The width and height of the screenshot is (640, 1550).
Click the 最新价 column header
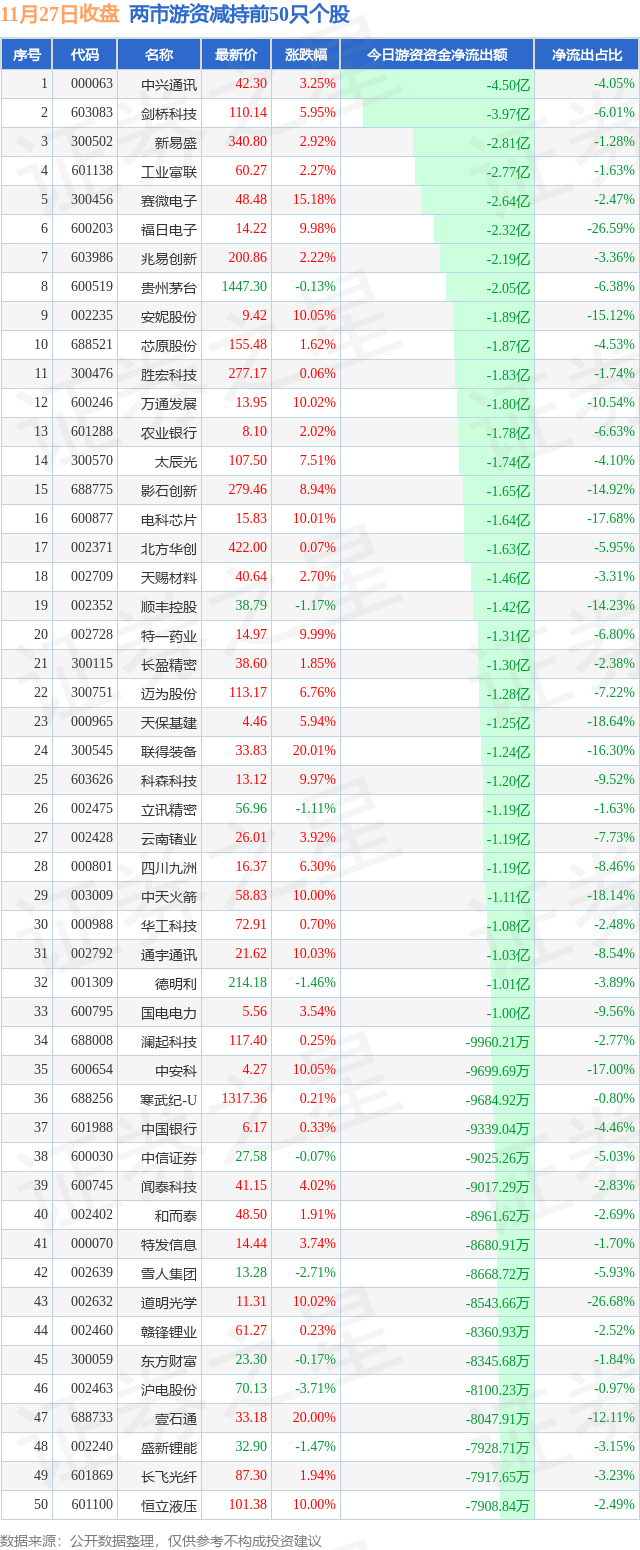point(236,55)
